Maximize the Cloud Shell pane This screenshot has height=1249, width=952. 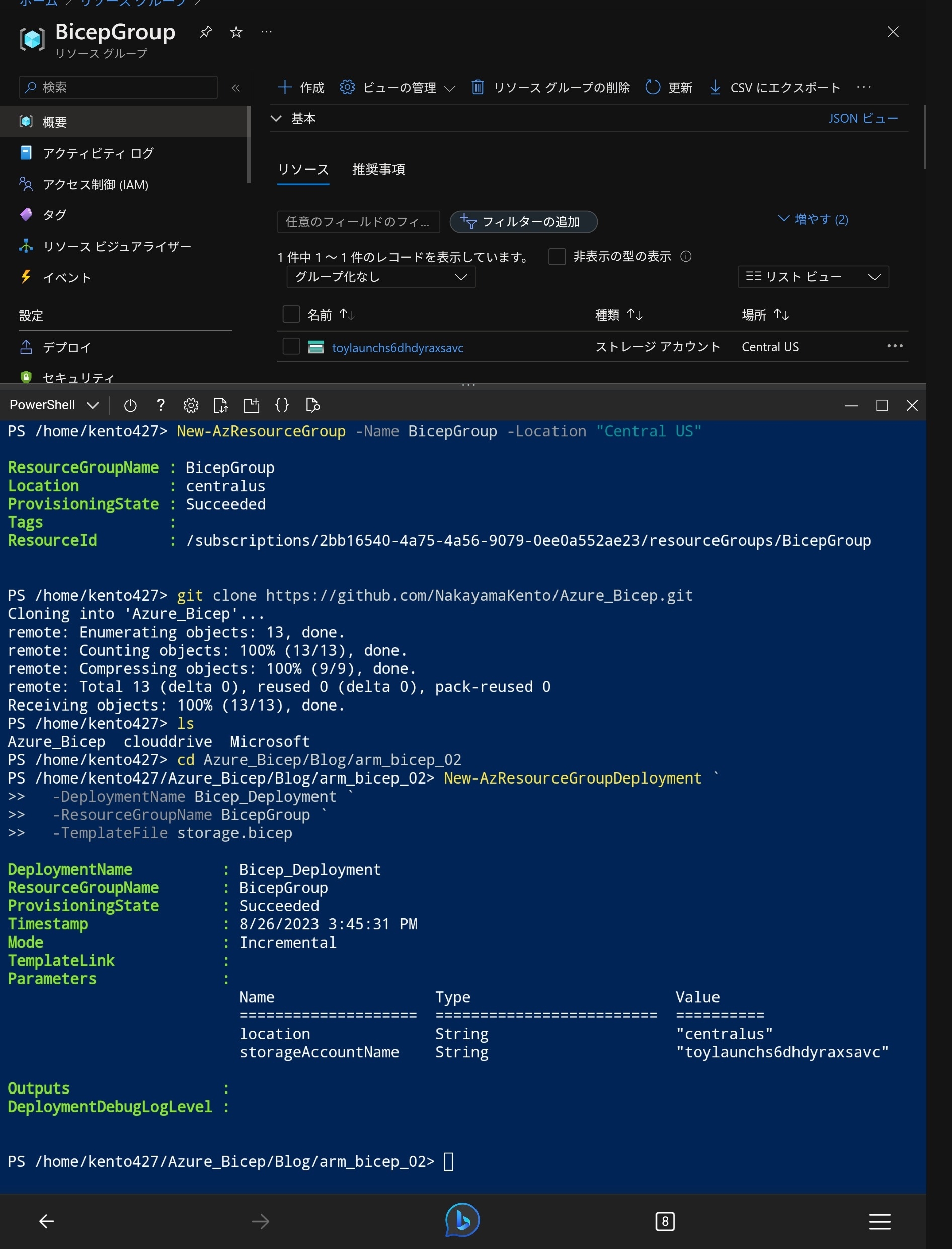[882, 405]
